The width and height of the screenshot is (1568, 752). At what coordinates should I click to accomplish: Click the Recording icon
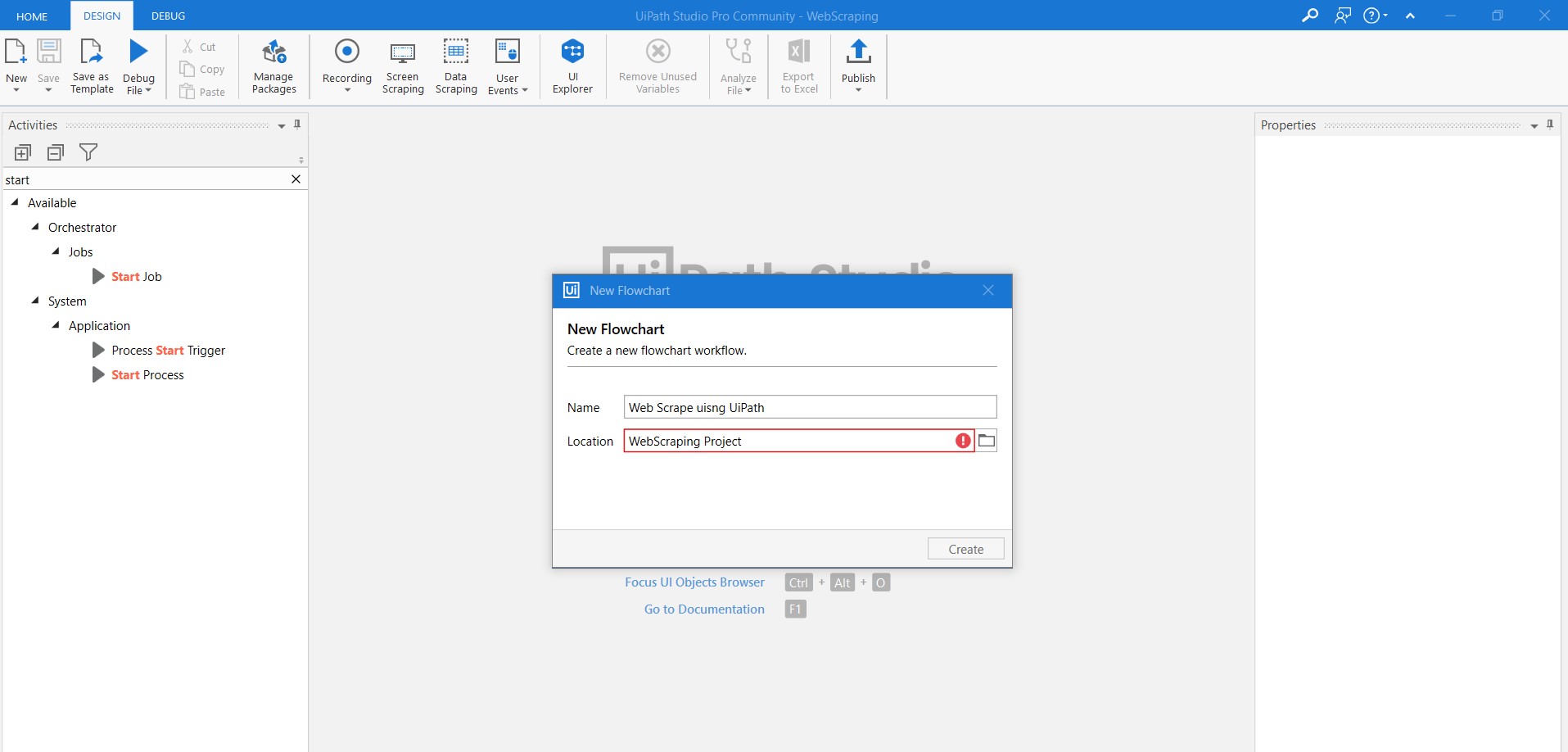tap(347, 51)
